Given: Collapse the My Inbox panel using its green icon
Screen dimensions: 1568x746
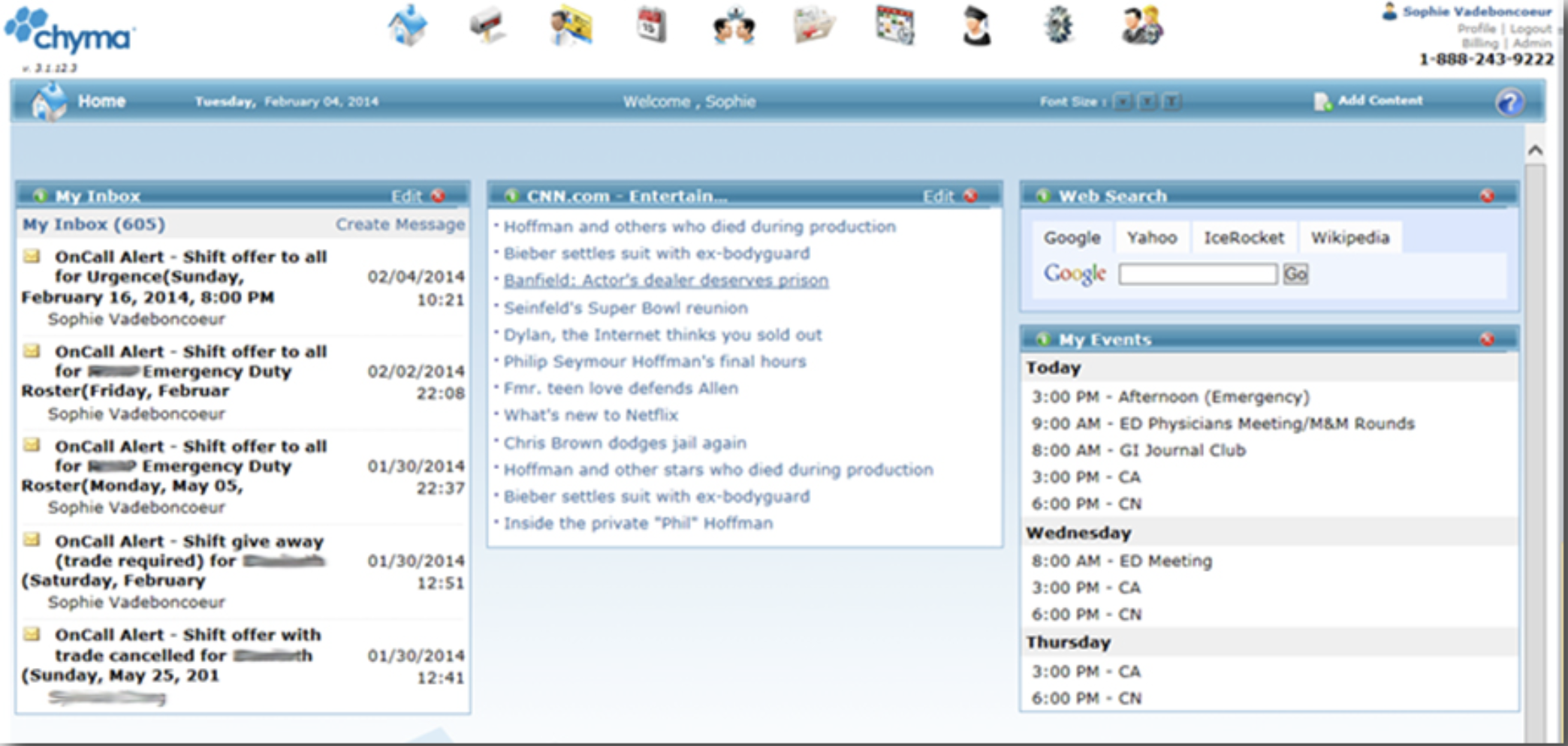Looking at the screenshot, I should point(40,196).
